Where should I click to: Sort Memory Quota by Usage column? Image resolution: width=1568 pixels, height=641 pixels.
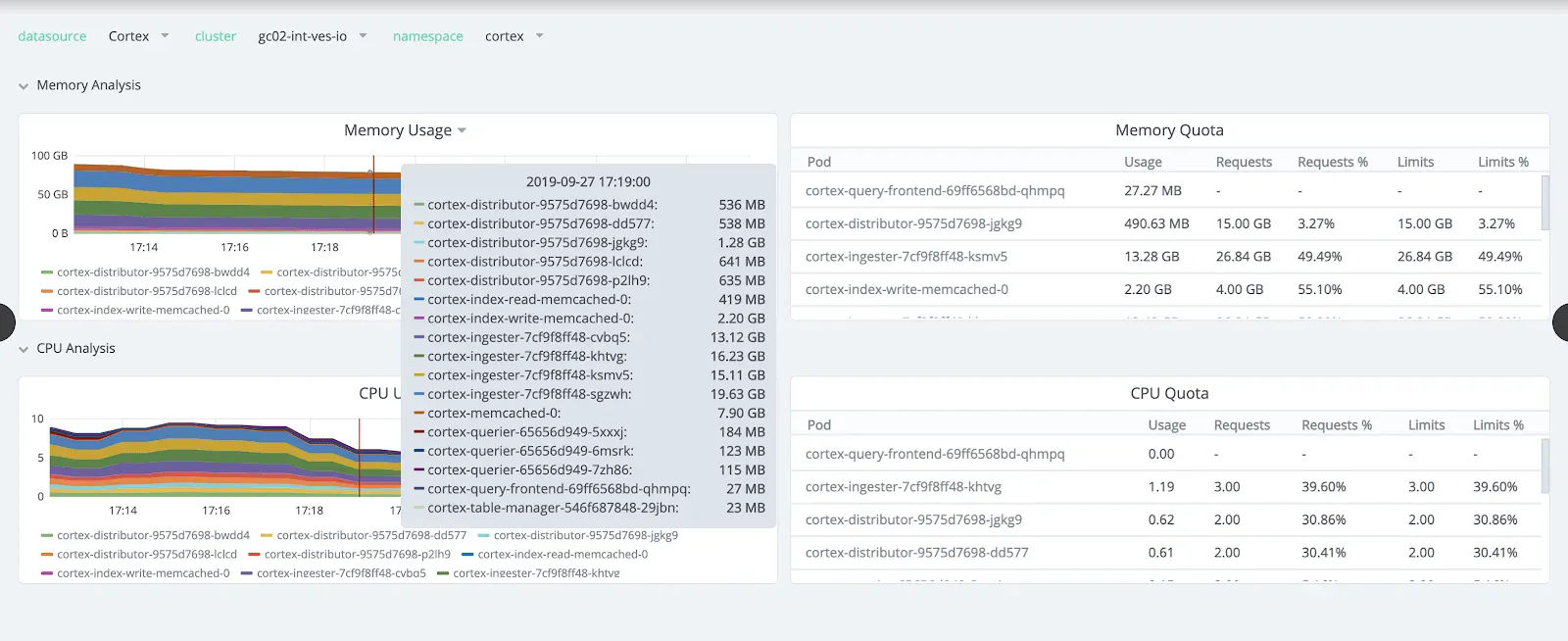click(x=1143, y=162)
